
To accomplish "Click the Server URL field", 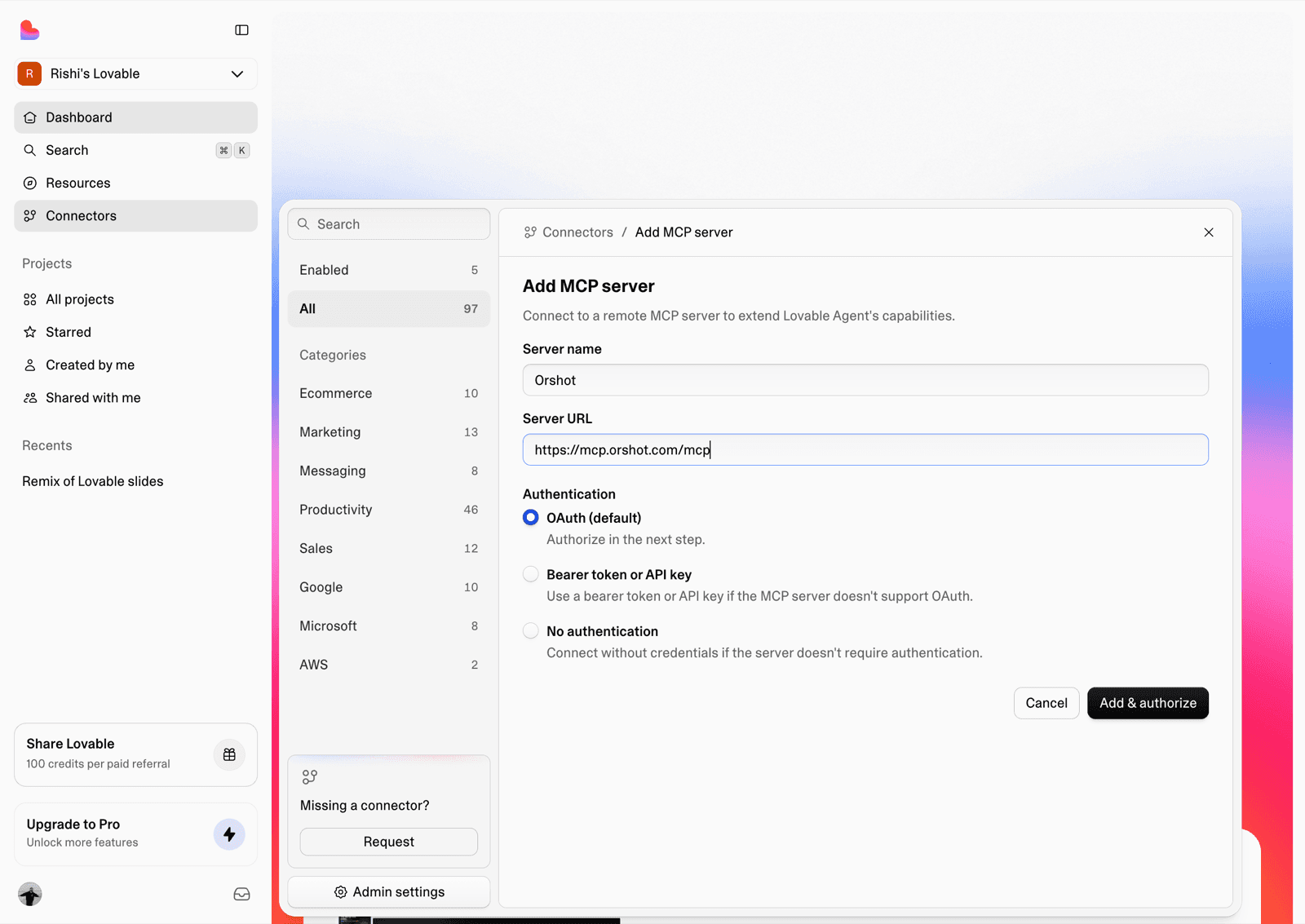I will coord(865,449).
